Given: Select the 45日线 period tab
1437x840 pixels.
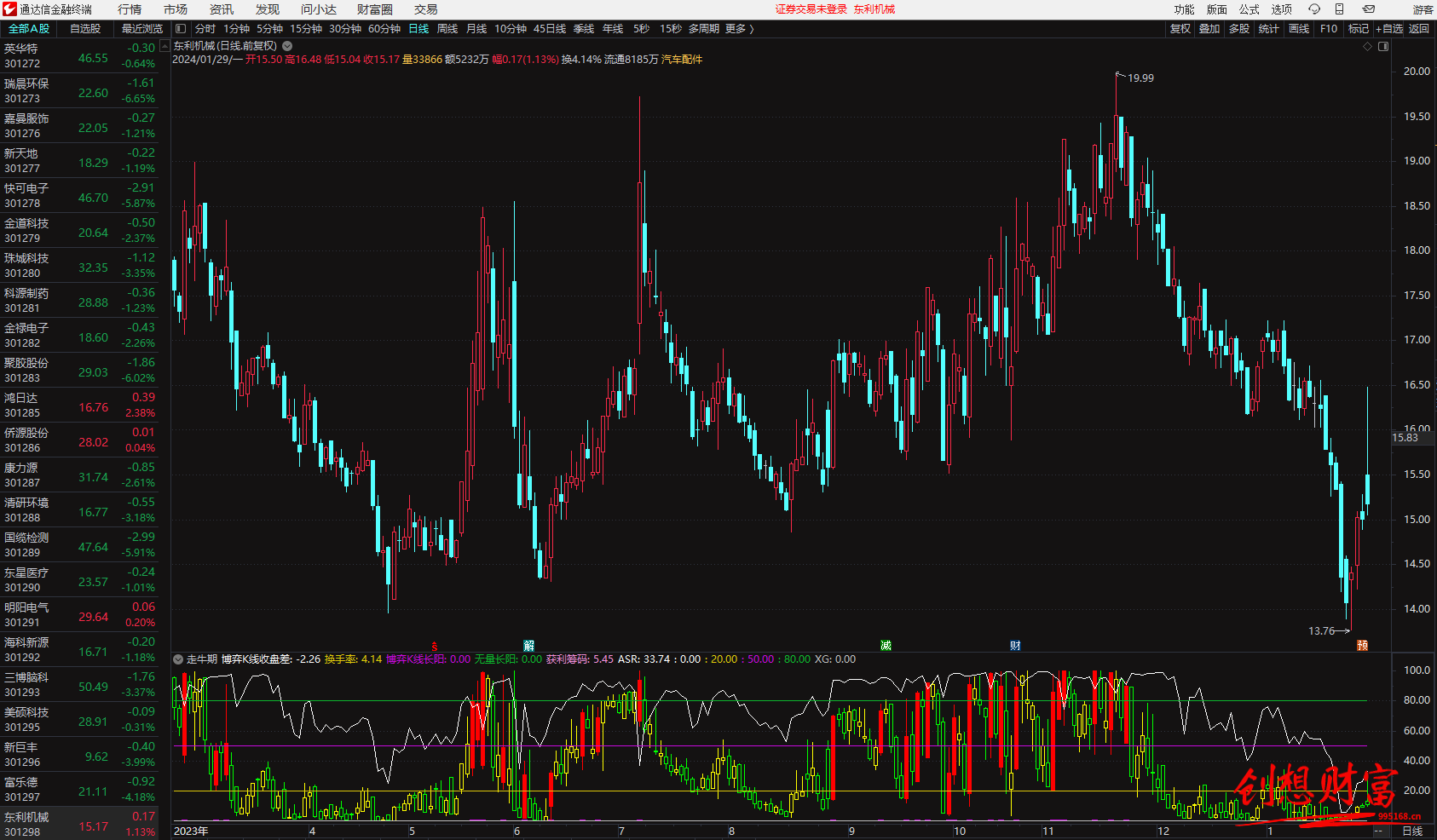Looking at the screenshot, I should tap(550, 29).
